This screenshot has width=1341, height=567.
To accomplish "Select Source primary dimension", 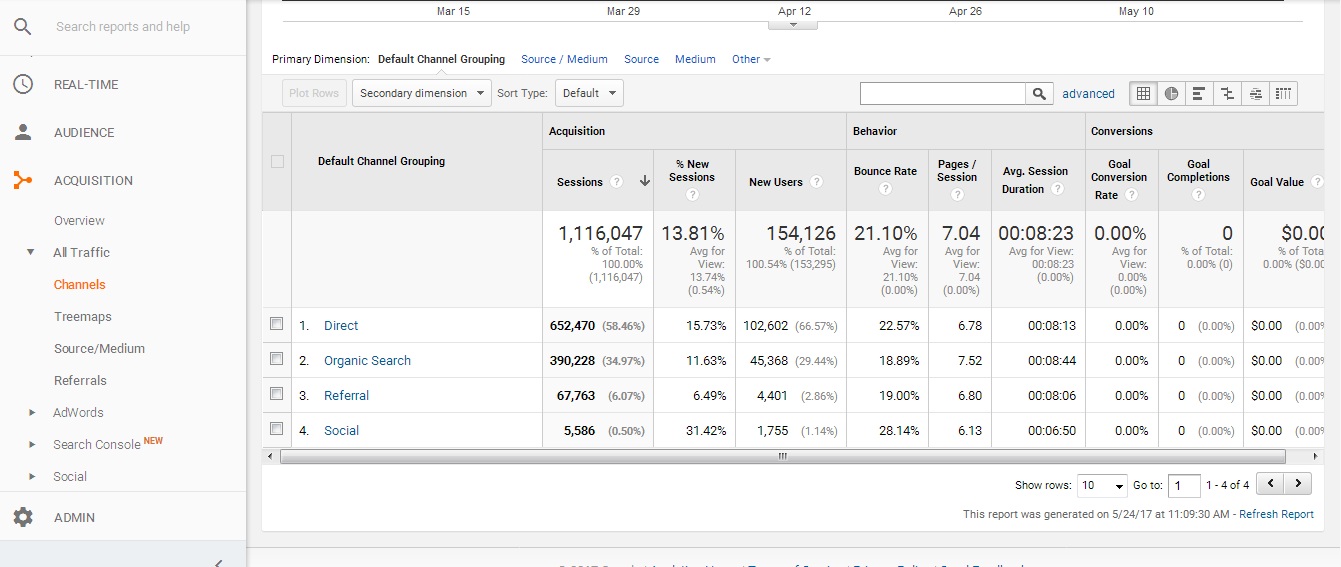I will (641, 59).
